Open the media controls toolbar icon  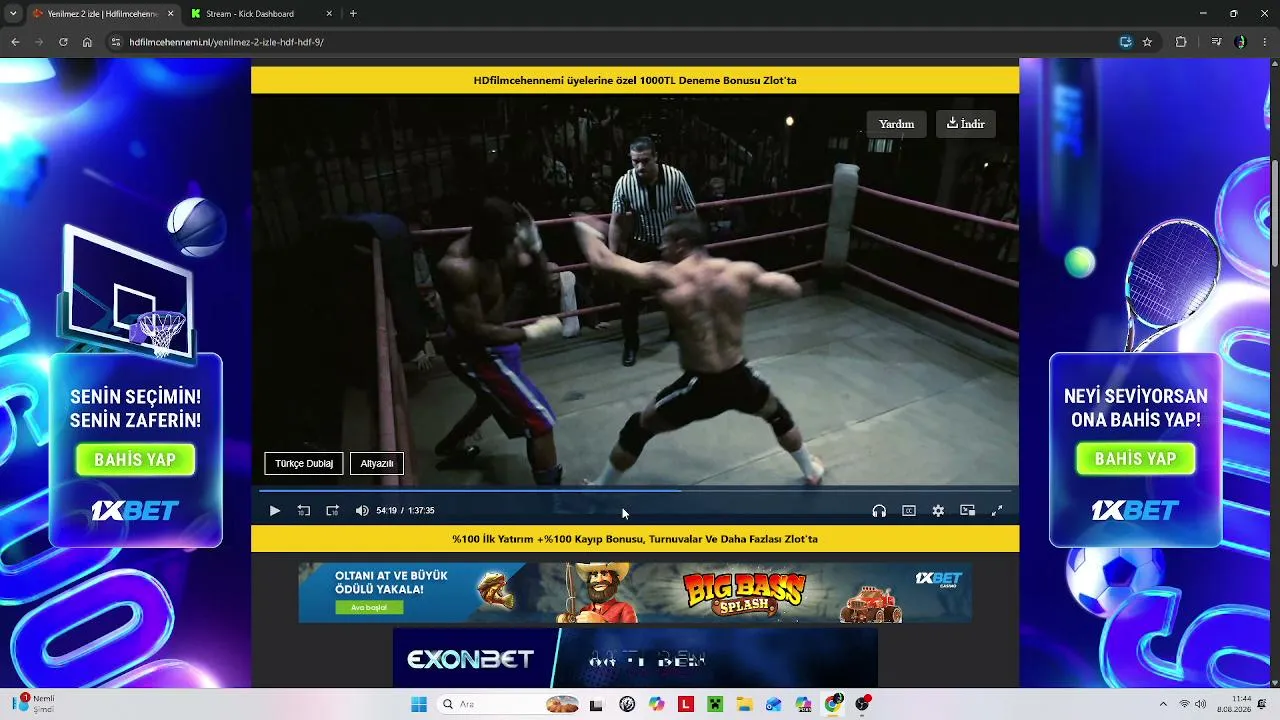(x=1216, y=42)
